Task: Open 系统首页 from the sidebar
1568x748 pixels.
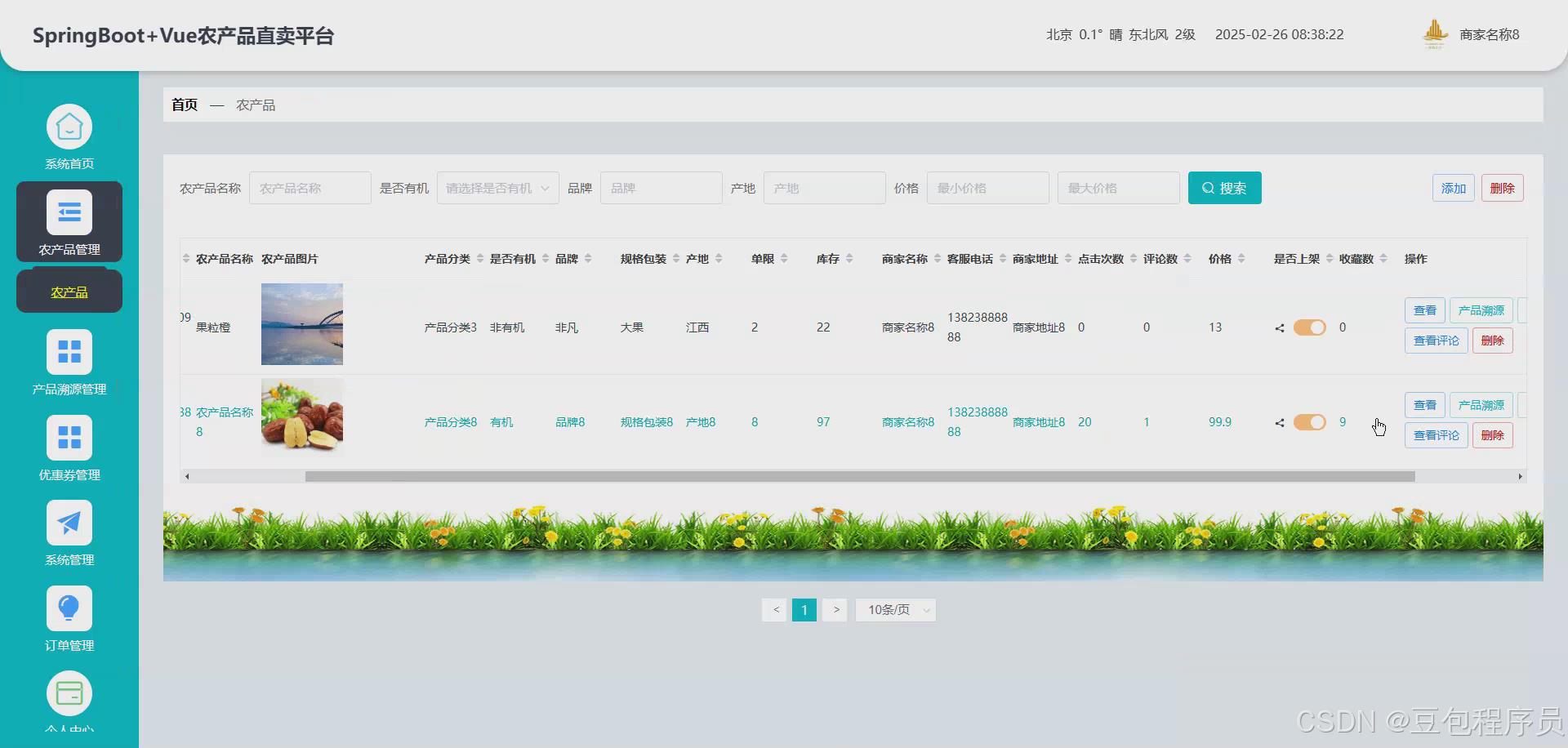Action: (69, 135)
